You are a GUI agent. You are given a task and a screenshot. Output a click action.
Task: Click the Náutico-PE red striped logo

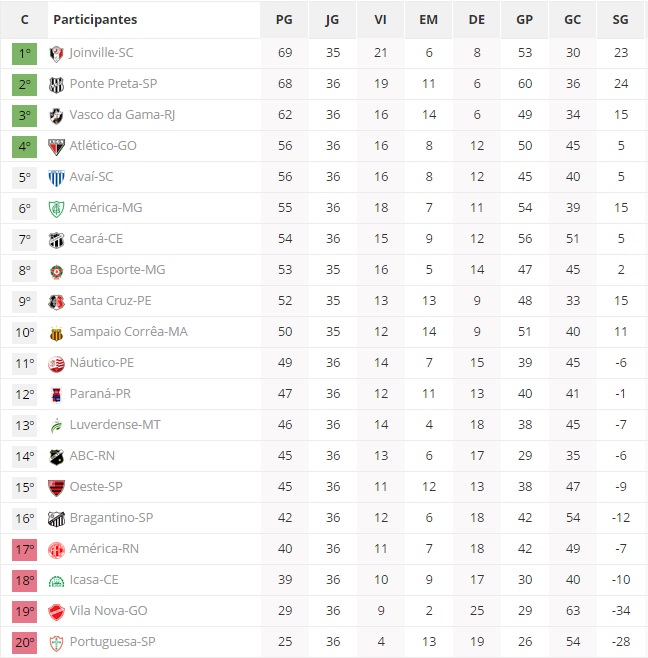point(56,364)
